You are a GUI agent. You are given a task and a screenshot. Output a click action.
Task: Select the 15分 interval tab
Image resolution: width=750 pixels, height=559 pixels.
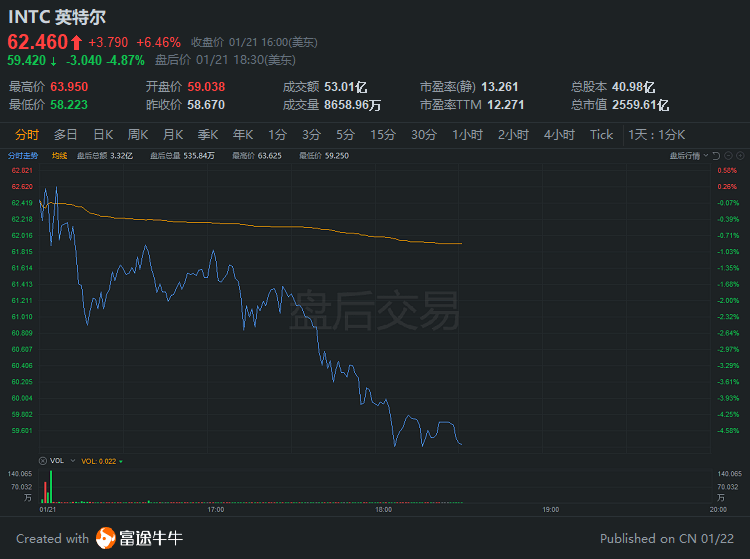coord(382,135)
